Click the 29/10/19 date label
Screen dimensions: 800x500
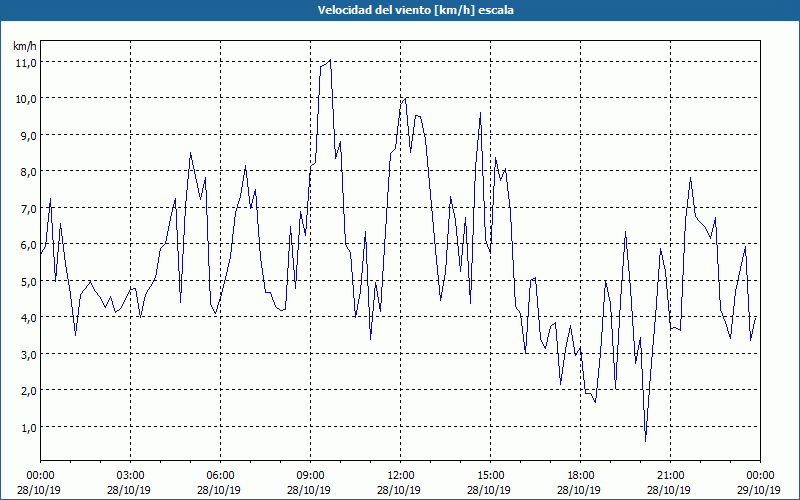click(x=759, y=490)
